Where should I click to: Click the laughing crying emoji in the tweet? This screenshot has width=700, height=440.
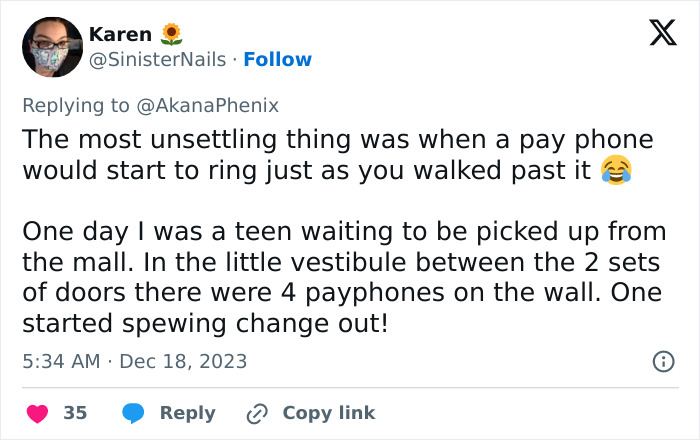[x=617, y=171]
